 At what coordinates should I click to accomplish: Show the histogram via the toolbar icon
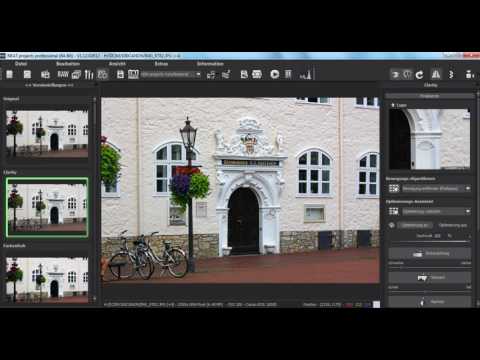pyautogui.click(x=305, y=74)
